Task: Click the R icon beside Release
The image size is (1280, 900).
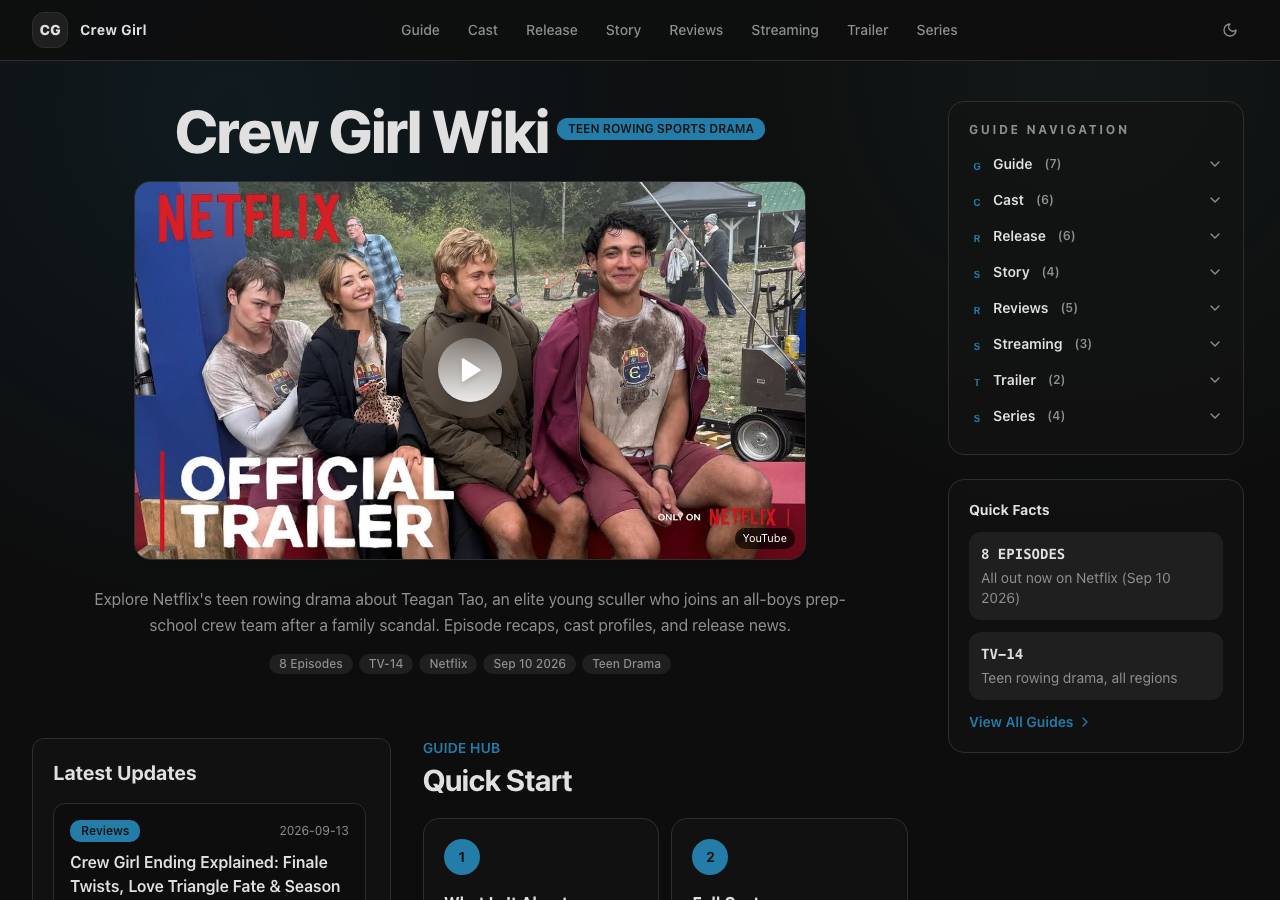Action: (977, 237)
